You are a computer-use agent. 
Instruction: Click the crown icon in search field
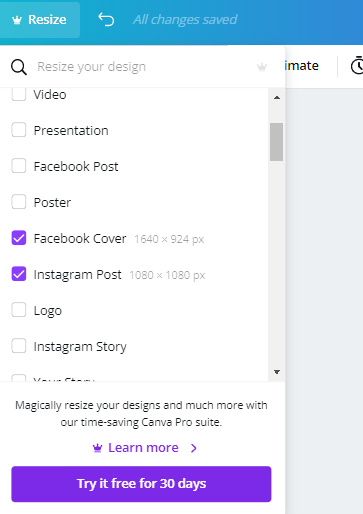pos(262,67)
